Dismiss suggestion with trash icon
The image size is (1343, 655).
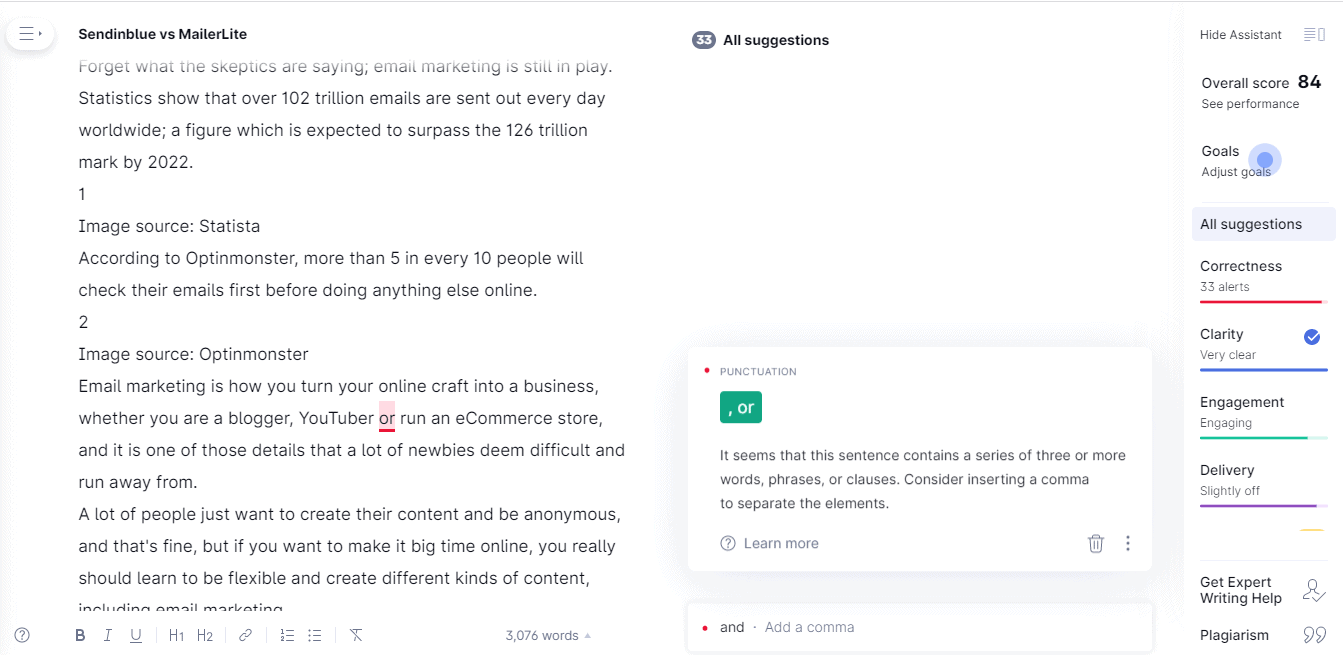pos(1096,543)
